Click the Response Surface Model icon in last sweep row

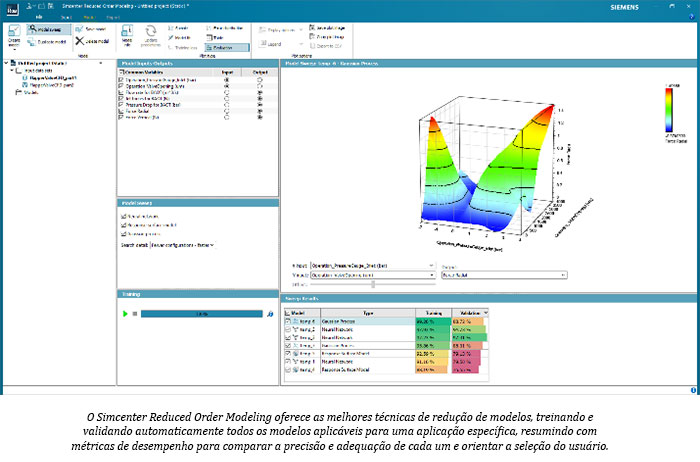[x=295, y=370]
